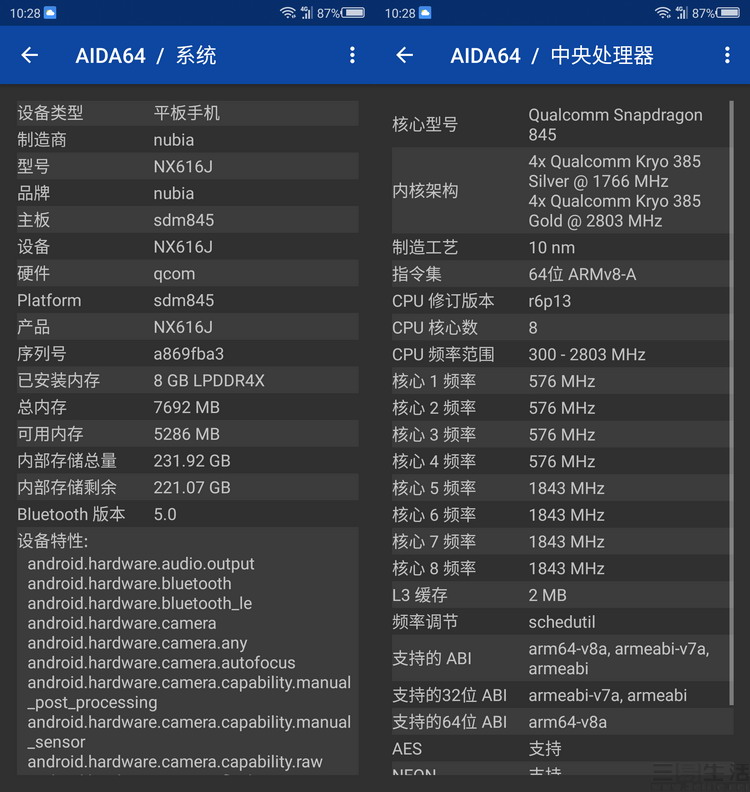Viewport: 750px width, 792px height.
Task: Click the scrollbar on the 中央处理器 list
Action: (x=732, y=400)
